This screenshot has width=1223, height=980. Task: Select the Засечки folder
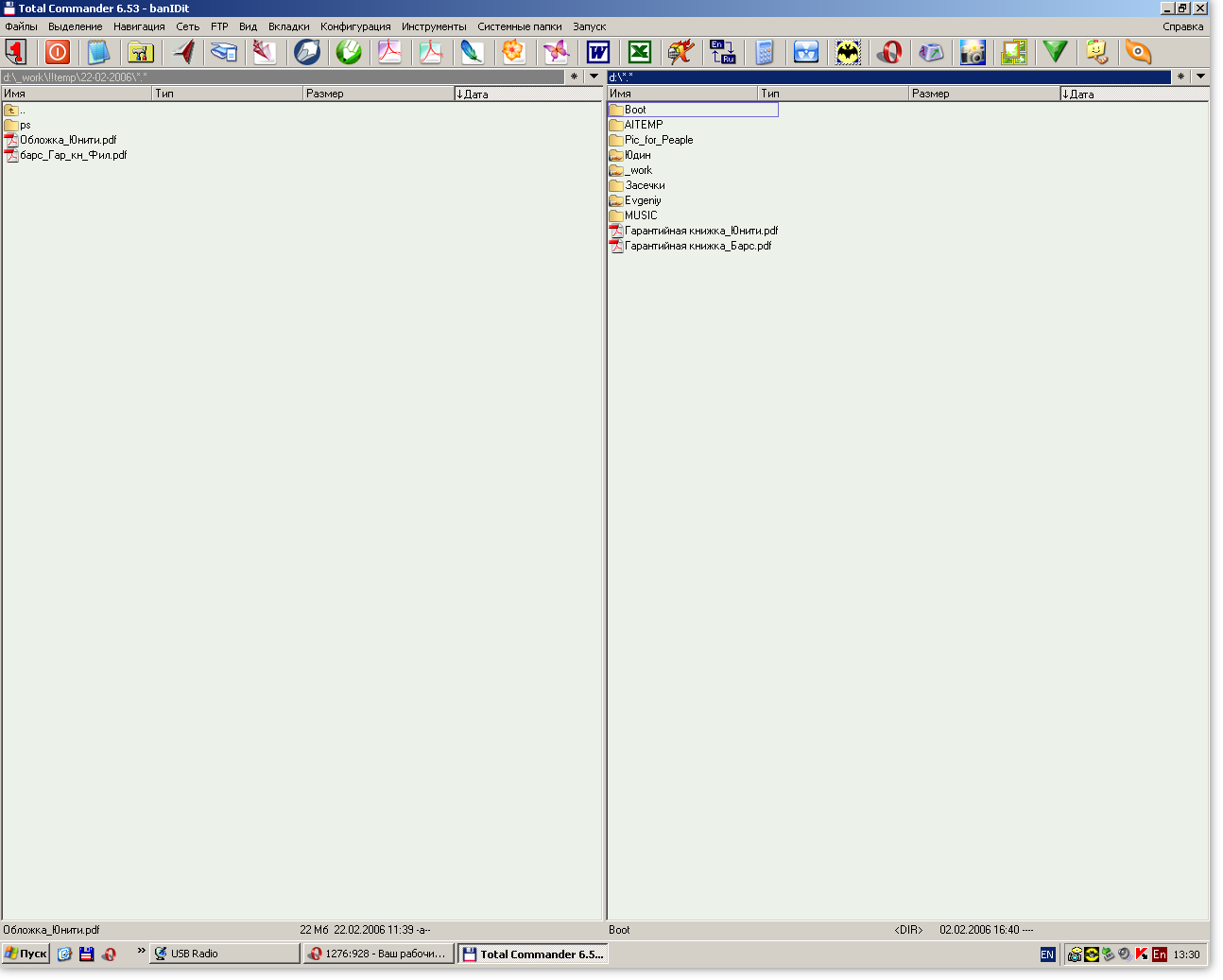coord(637,185)
